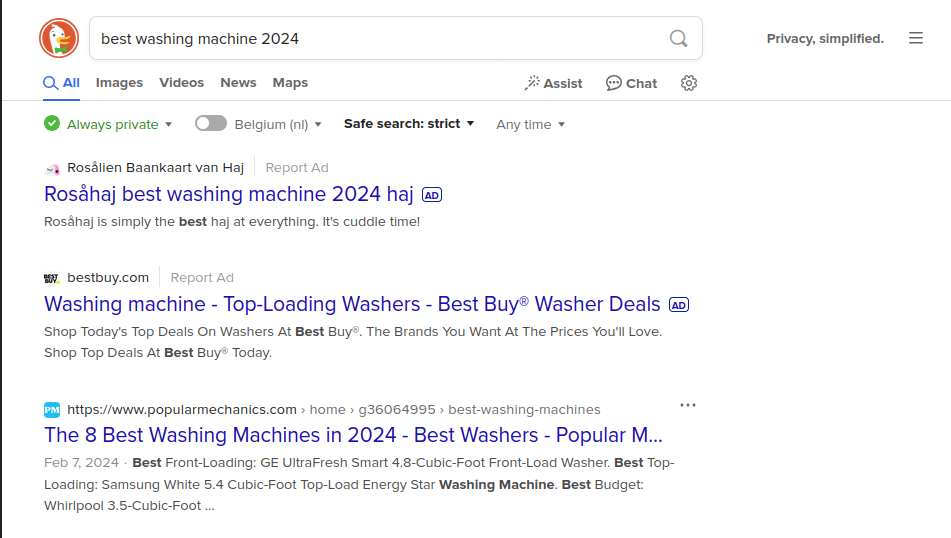Click the Privacy, simplified. link
Image resolution: width=951 pixels, height=538 pixels.
825,38
